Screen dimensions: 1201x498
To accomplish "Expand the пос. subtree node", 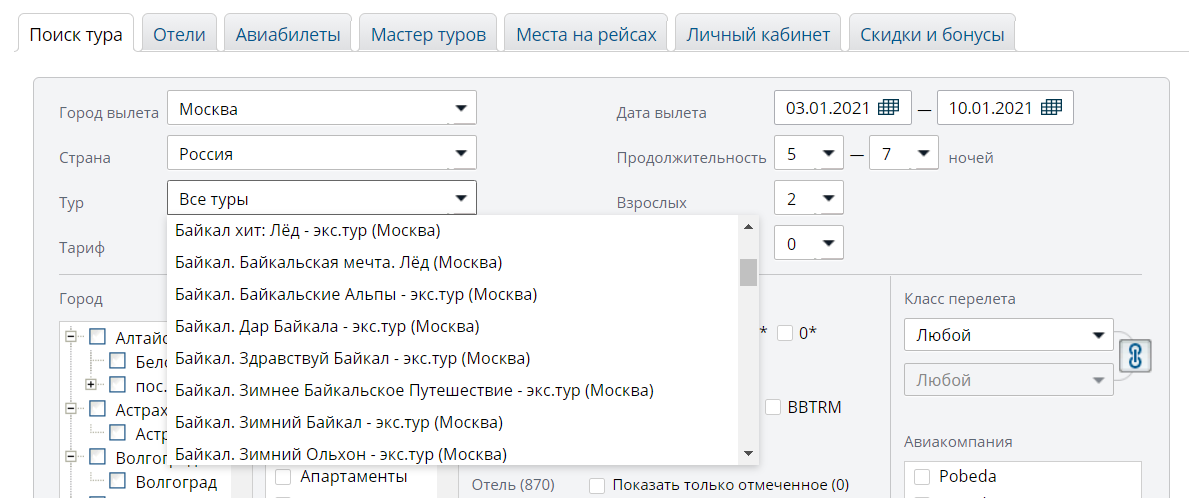I will point(90,384).
